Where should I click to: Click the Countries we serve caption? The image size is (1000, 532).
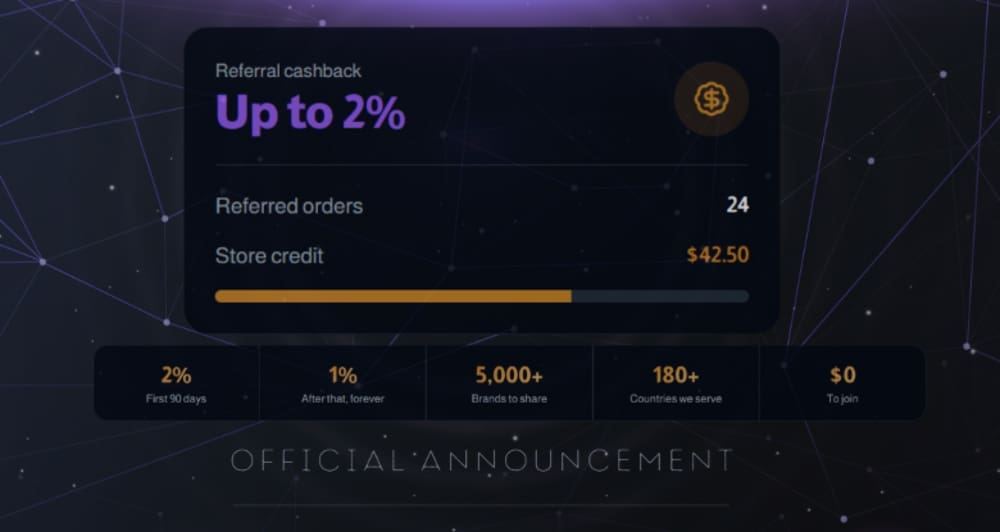(x=676, y=399)
